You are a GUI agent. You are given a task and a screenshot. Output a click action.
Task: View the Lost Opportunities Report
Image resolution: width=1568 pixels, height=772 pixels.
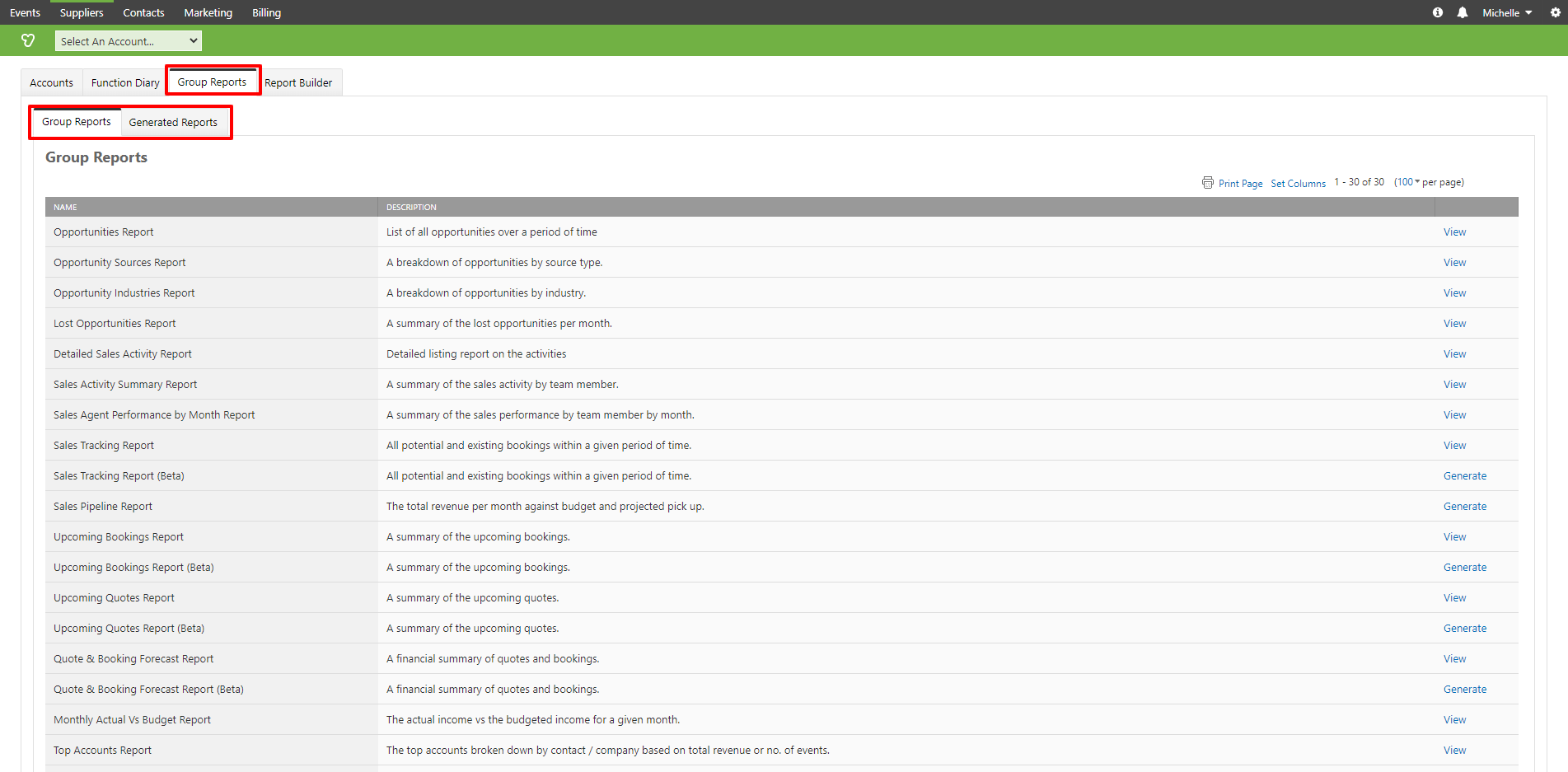point(1454,324)
